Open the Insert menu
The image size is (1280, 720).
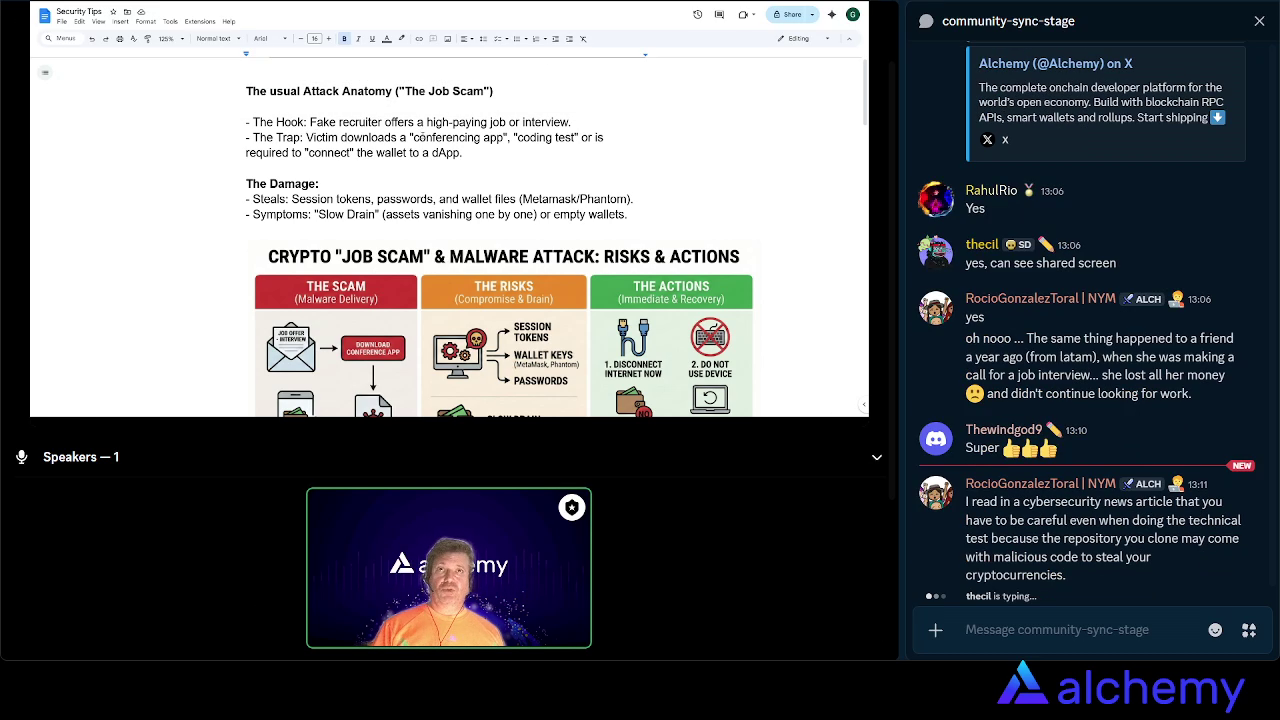pyautogui.click(x=120, y=21)
